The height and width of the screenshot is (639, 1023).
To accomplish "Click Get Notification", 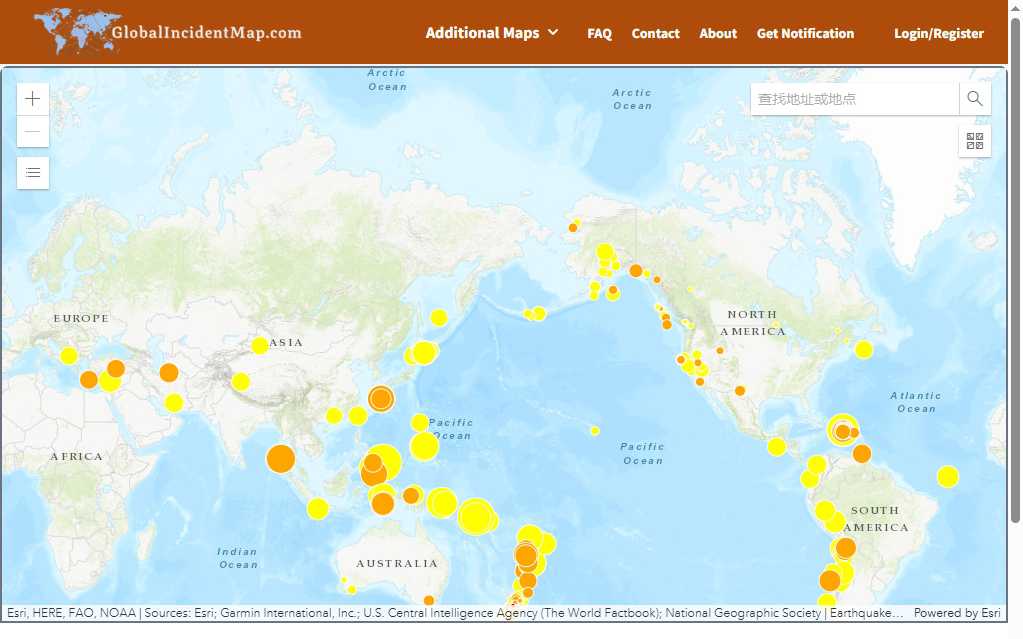I will 805,33.
